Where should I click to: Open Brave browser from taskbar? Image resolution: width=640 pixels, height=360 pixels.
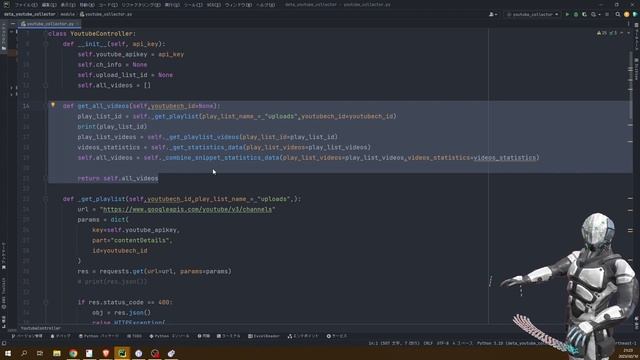coord(106,353)
